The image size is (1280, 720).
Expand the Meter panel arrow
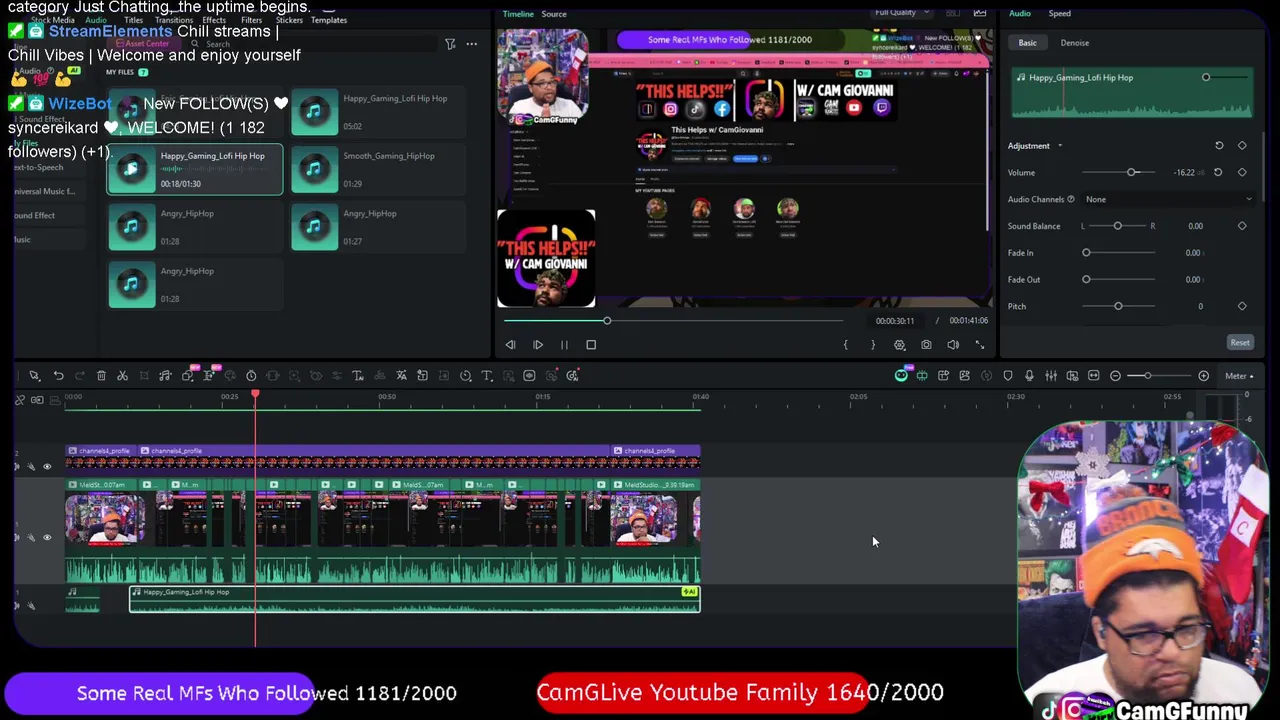[x=1251, y=376]
